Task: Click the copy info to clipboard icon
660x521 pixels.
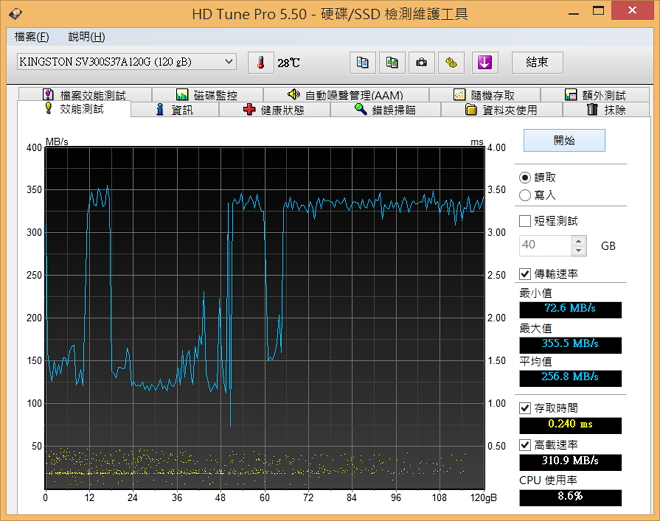Action: pyautogui.click(x=362, y=63)
